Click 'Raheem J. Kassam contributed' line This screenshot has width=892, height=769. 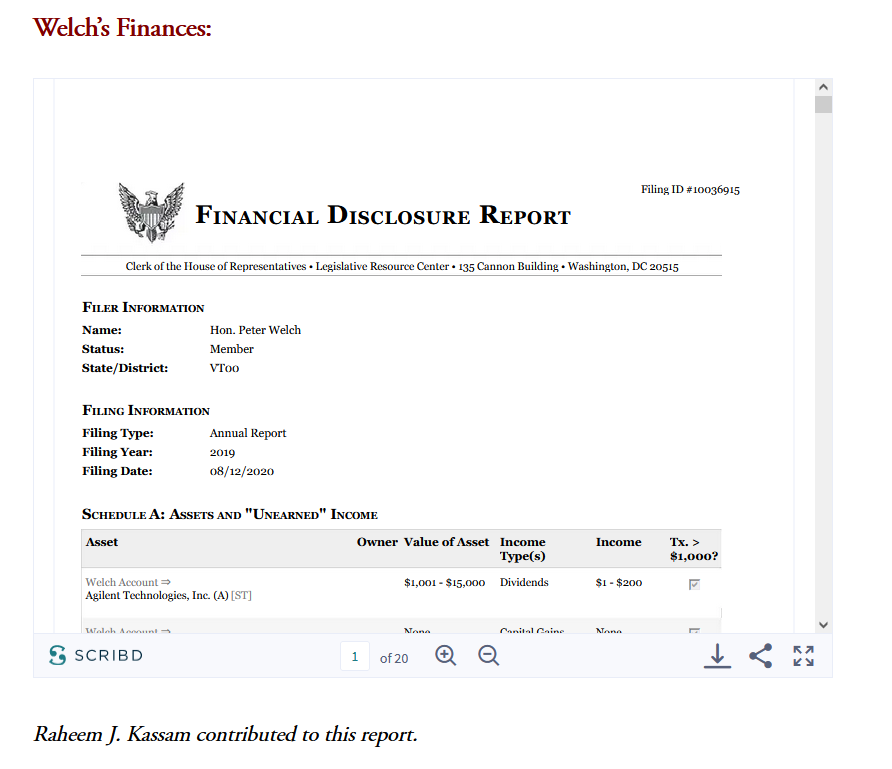point(226,734)
